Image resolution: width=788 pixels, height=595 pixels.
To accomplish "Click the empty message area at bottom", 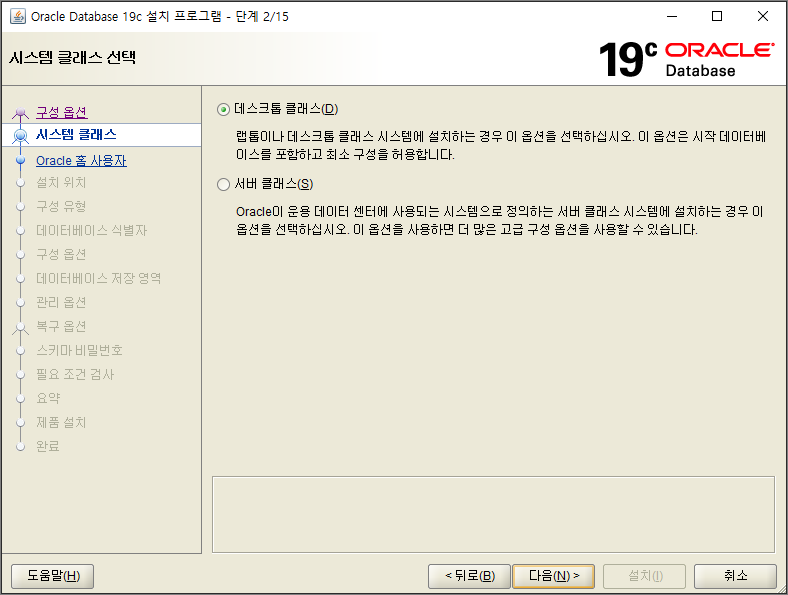I will (493, 515).
